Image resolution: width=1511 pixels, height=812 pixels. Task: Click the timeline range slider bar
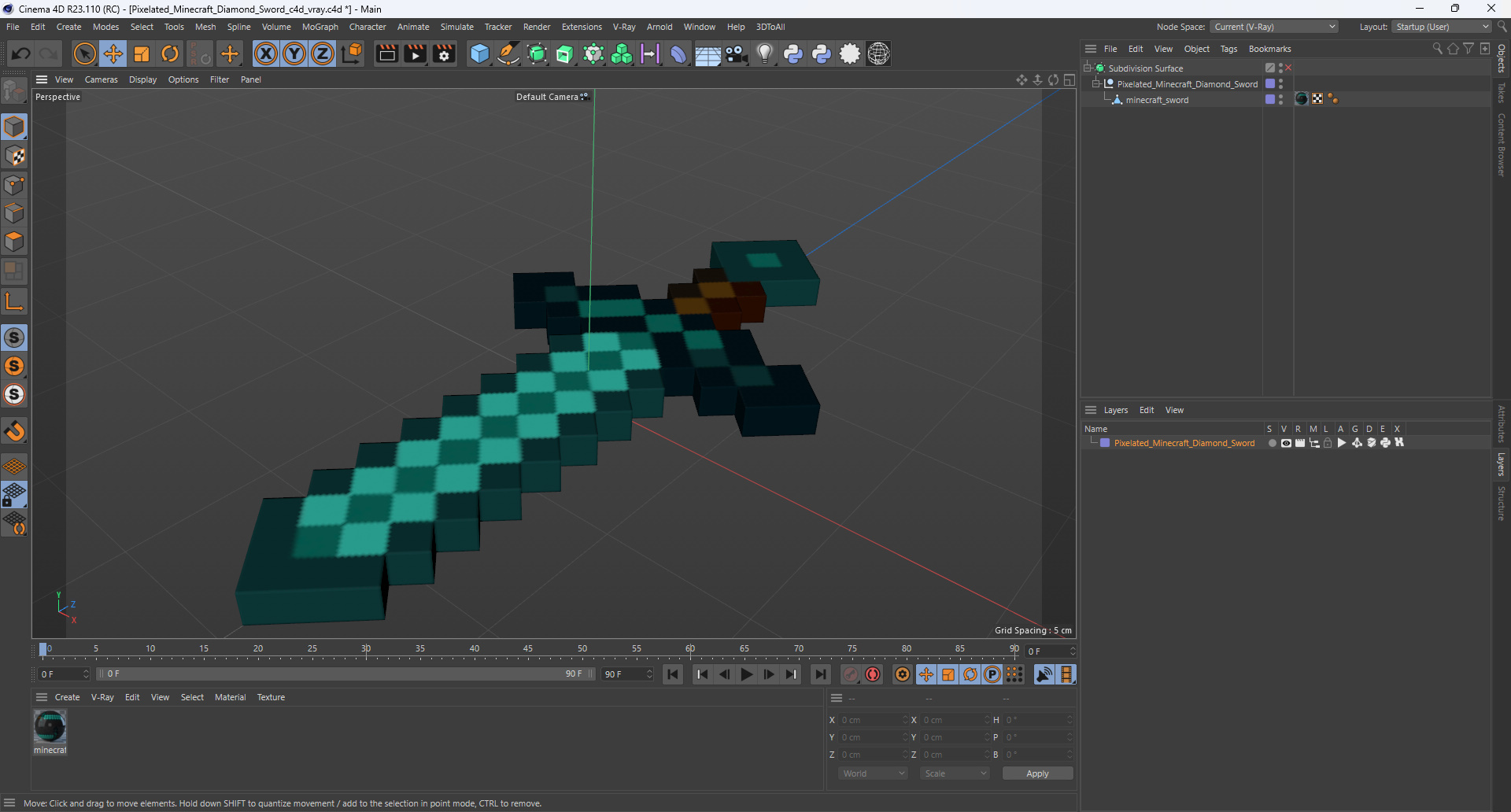coord(346,674)
